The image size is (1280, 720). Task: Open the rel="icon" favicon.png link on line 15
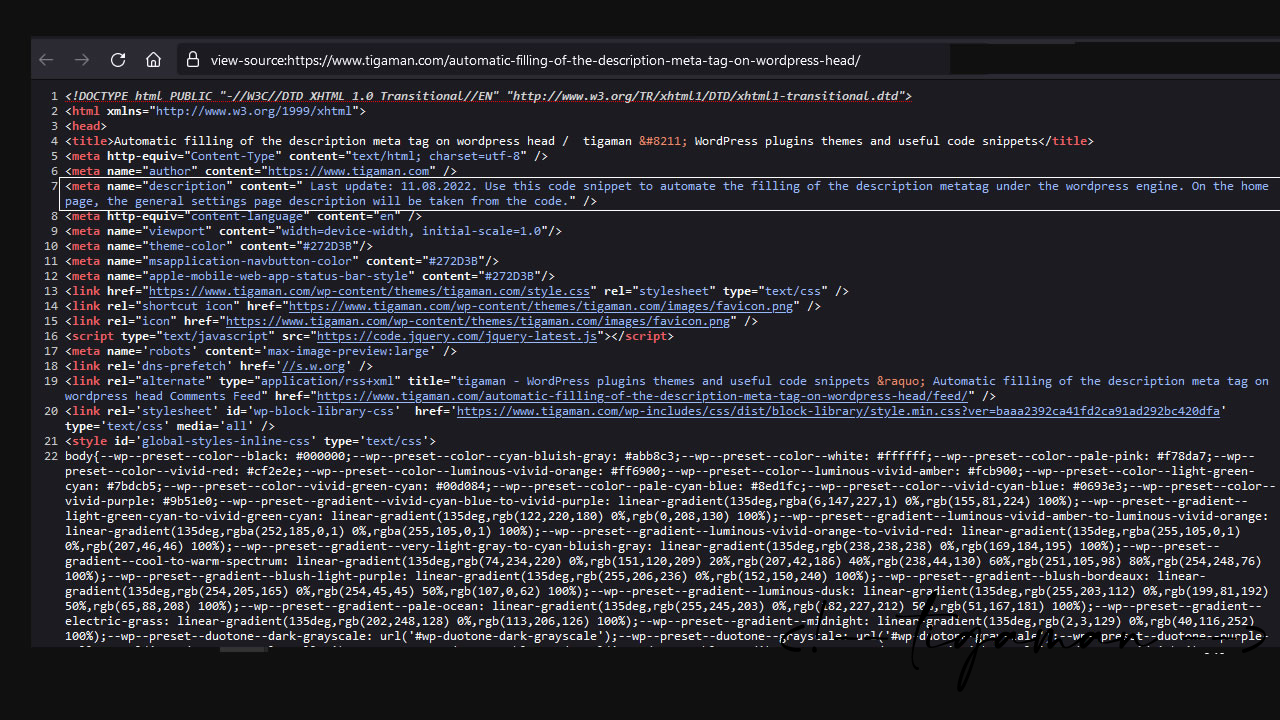[478, 321]
